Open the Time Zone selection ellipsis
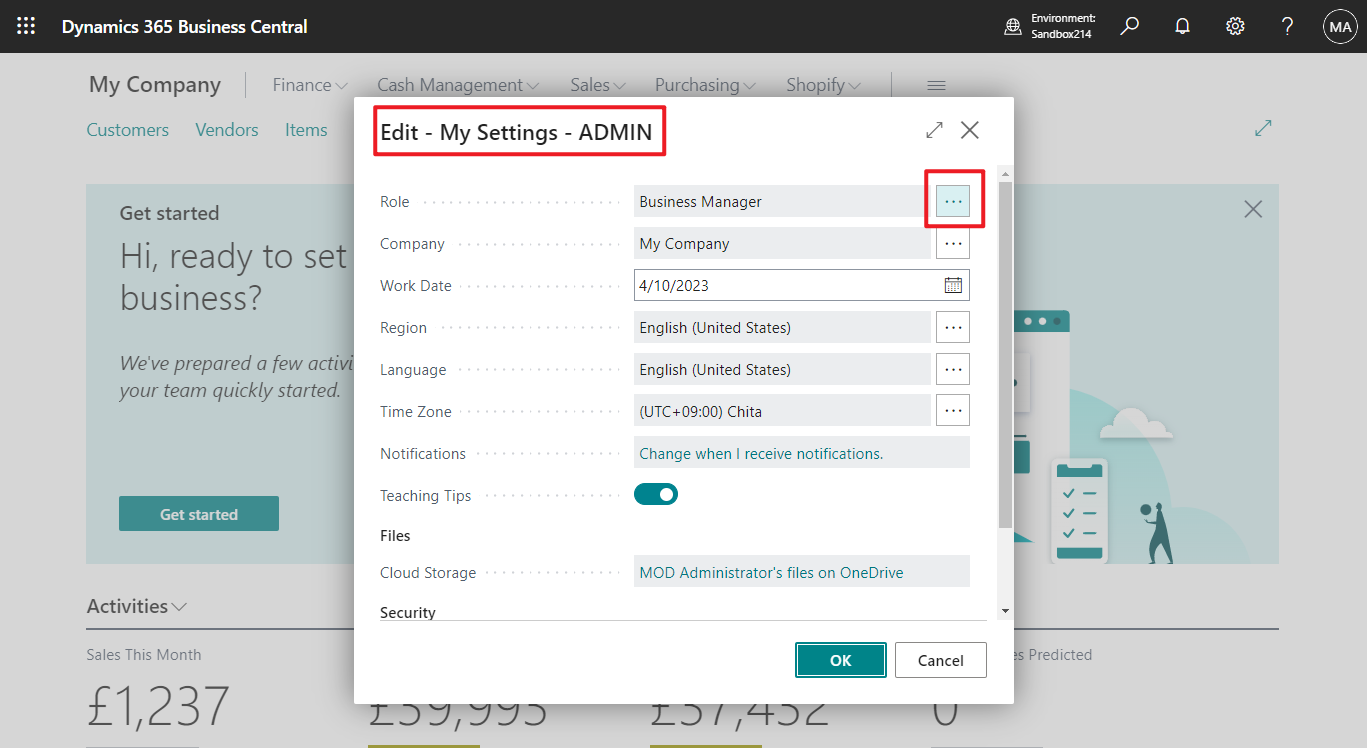The width and height of the screenshot is (1367, 748). coord(953,410)
